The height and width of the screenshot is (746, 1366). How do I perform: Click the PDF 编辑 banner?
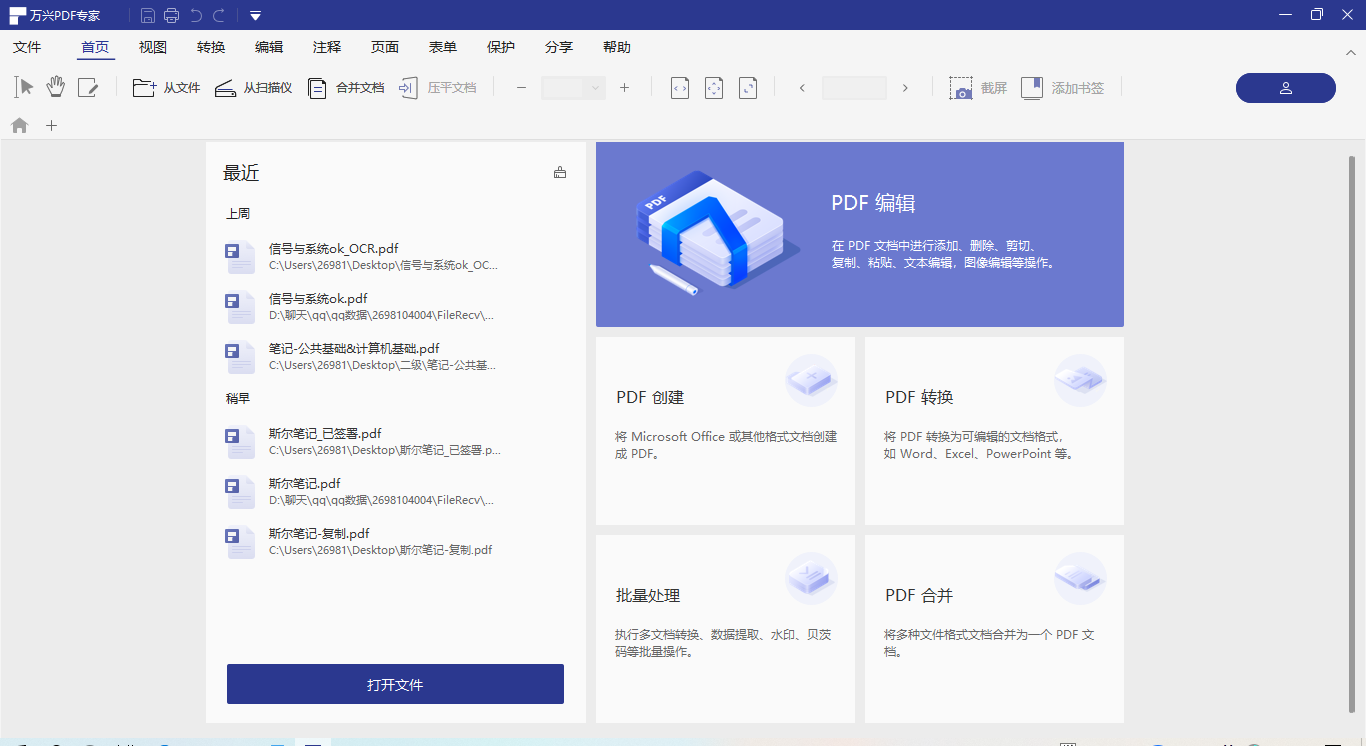860,234
